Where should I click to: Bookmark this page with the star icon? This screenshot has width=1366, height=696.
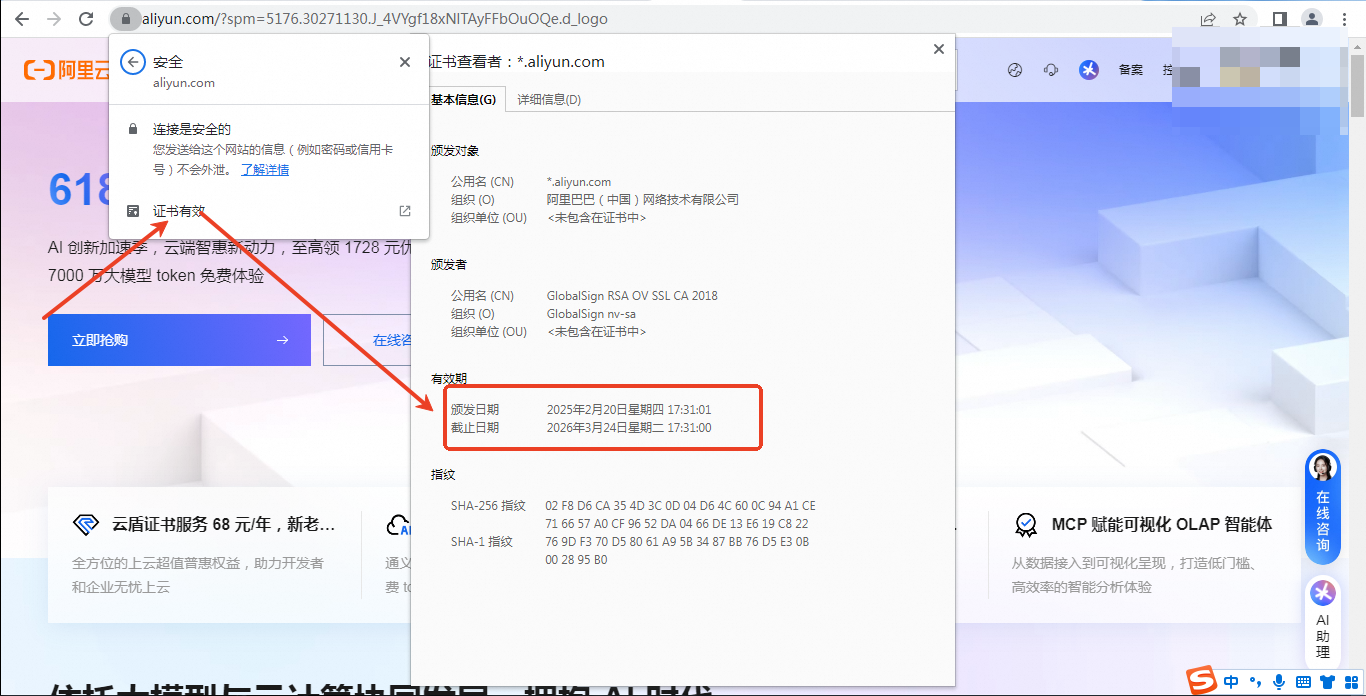click(1240, 19)
